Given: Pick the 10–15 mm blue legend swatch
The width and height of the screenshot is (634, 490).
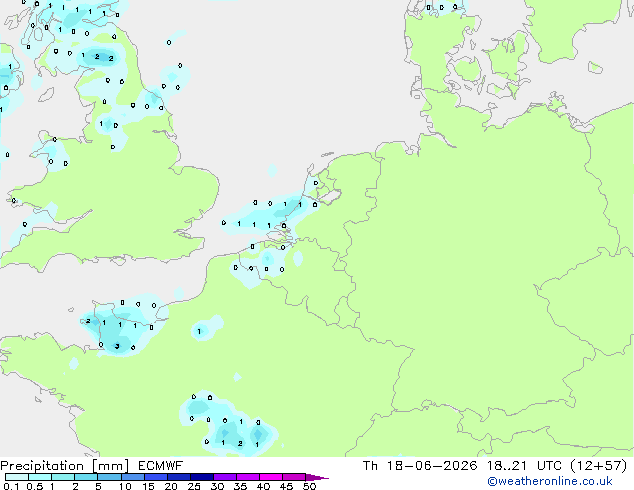Looking at the screenshot, I should (x=133, y=477).
